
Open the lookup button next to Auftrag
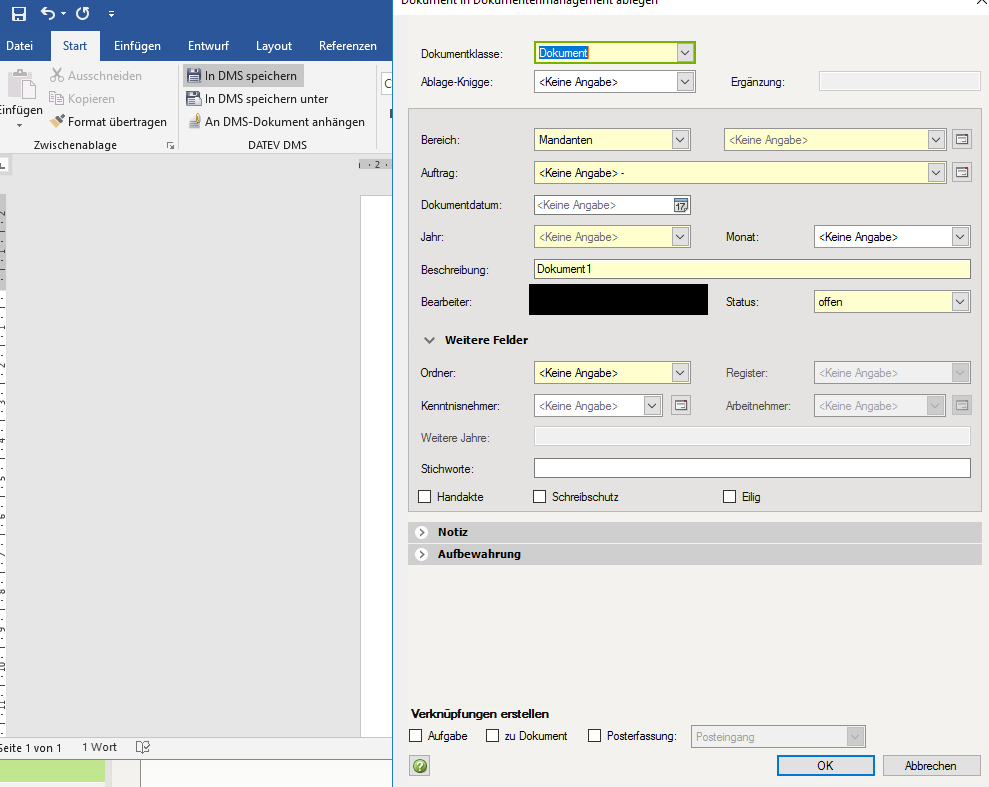960,173
